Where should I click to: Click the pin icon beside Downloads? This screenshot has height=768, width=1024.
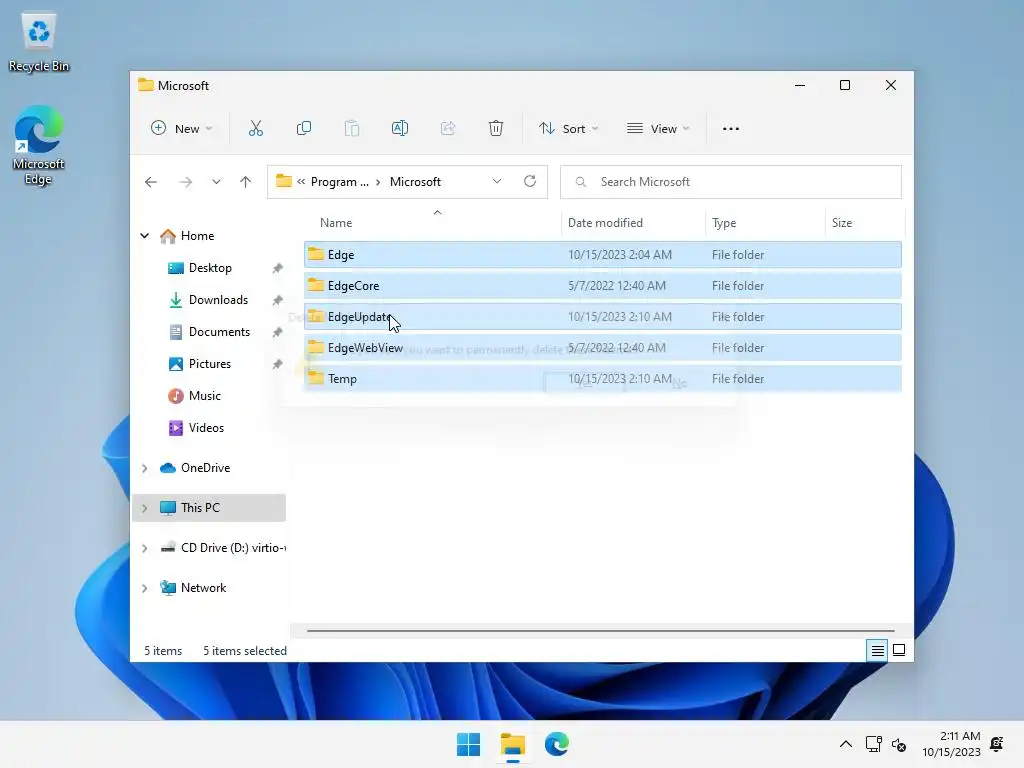click(x=278, y=300)
